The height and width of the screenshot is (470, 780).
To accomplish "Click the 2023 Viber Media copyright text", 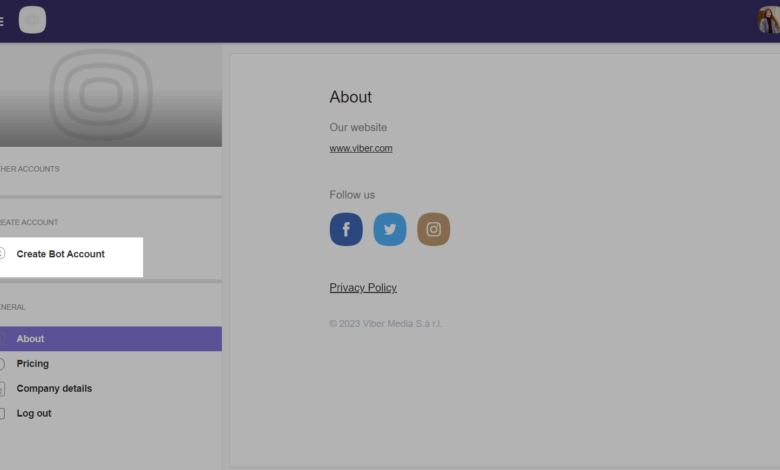I will click(385, 323).
